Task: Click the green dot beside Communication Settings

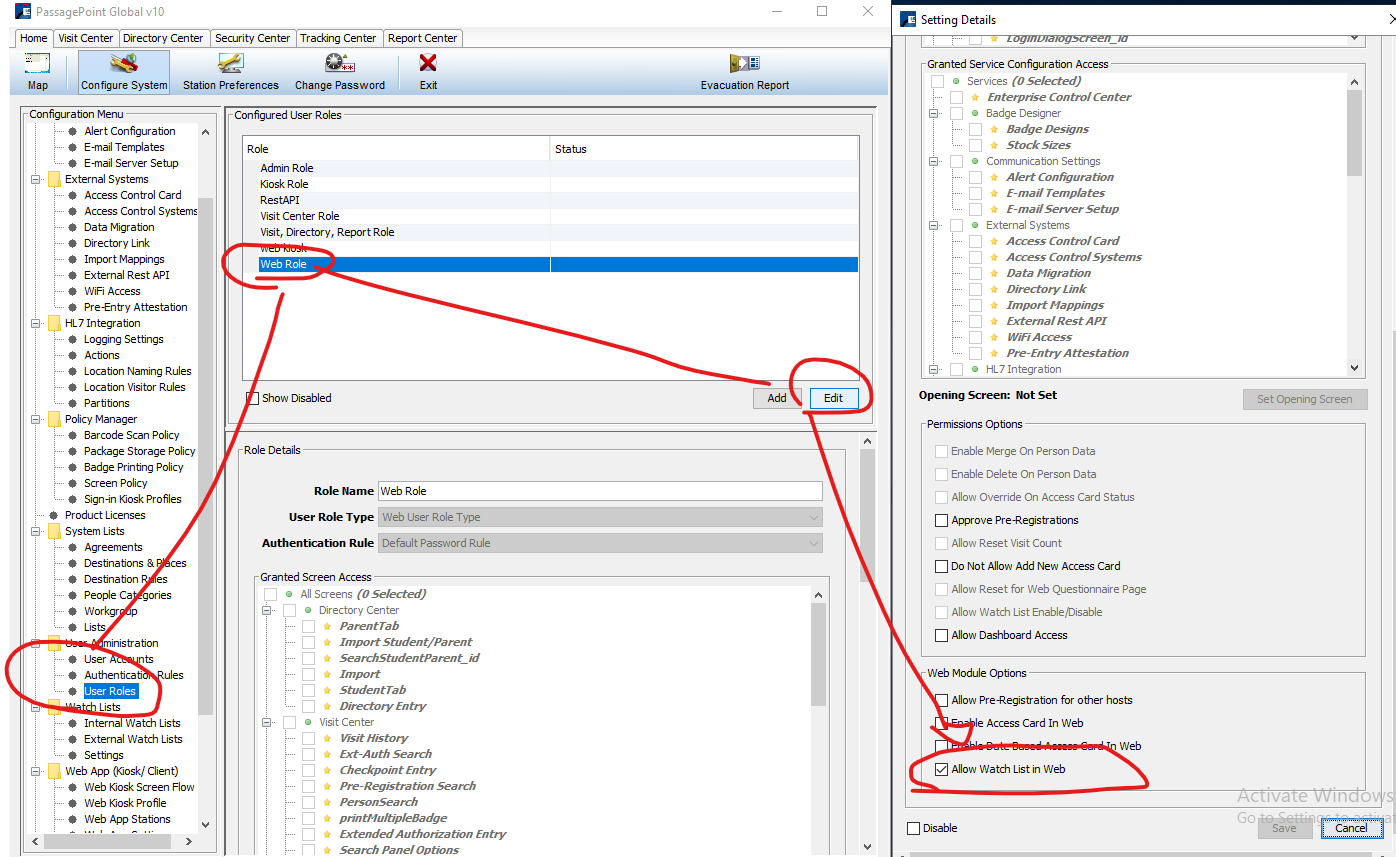Action: click(975, 161)
